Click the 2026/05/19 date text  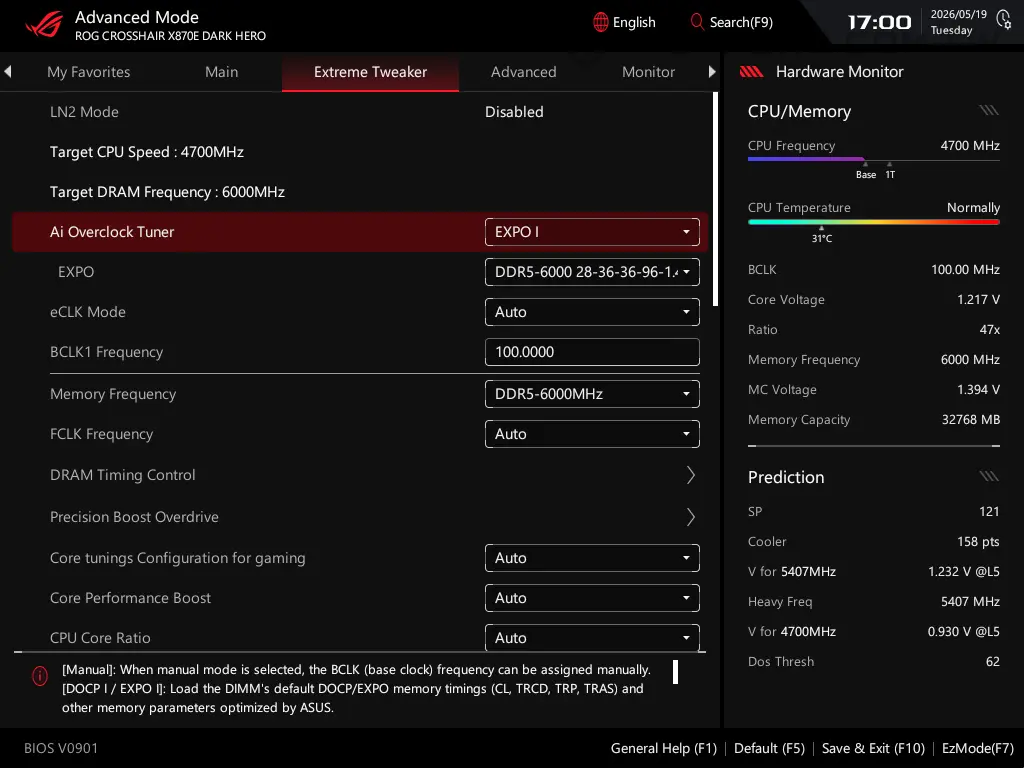(x=958, y=14)
